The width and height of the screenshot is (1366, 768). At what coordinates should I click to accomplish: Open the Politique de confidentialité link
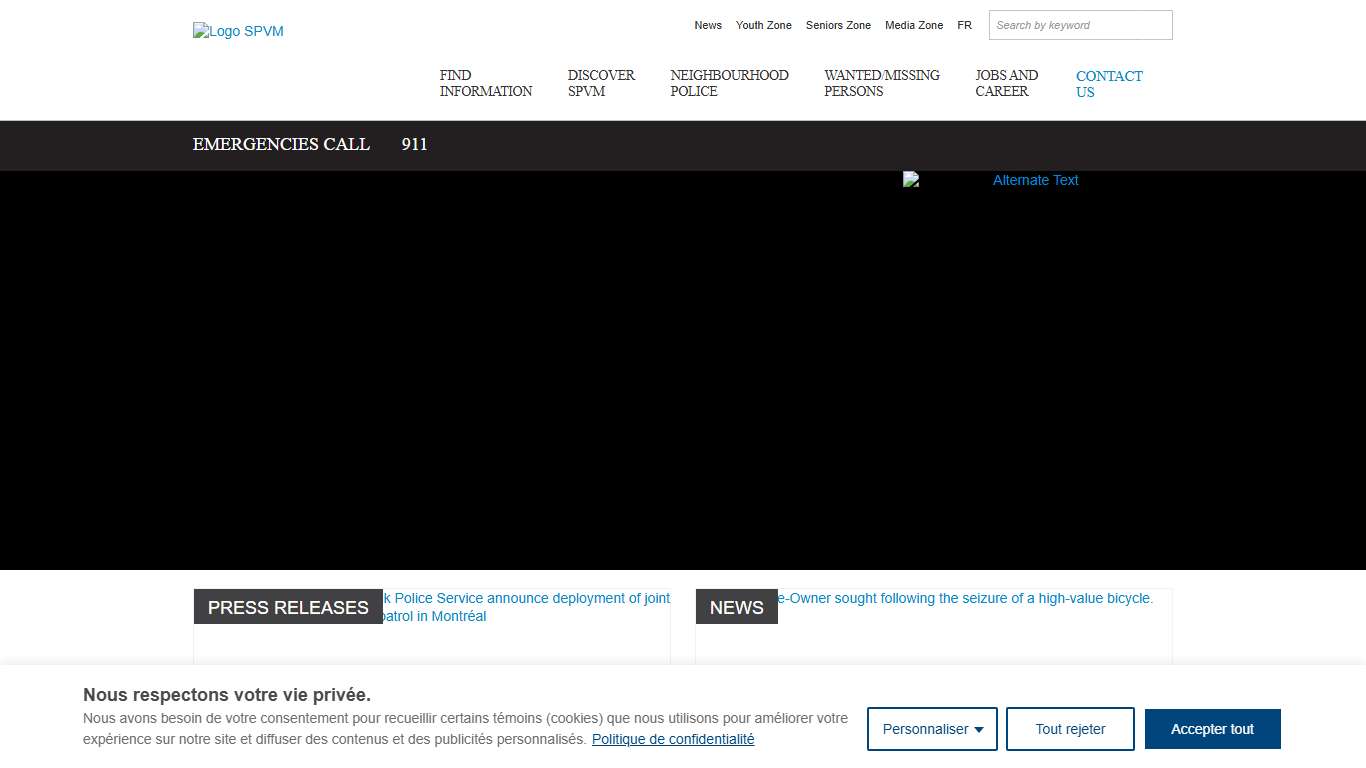click(672, 740)
